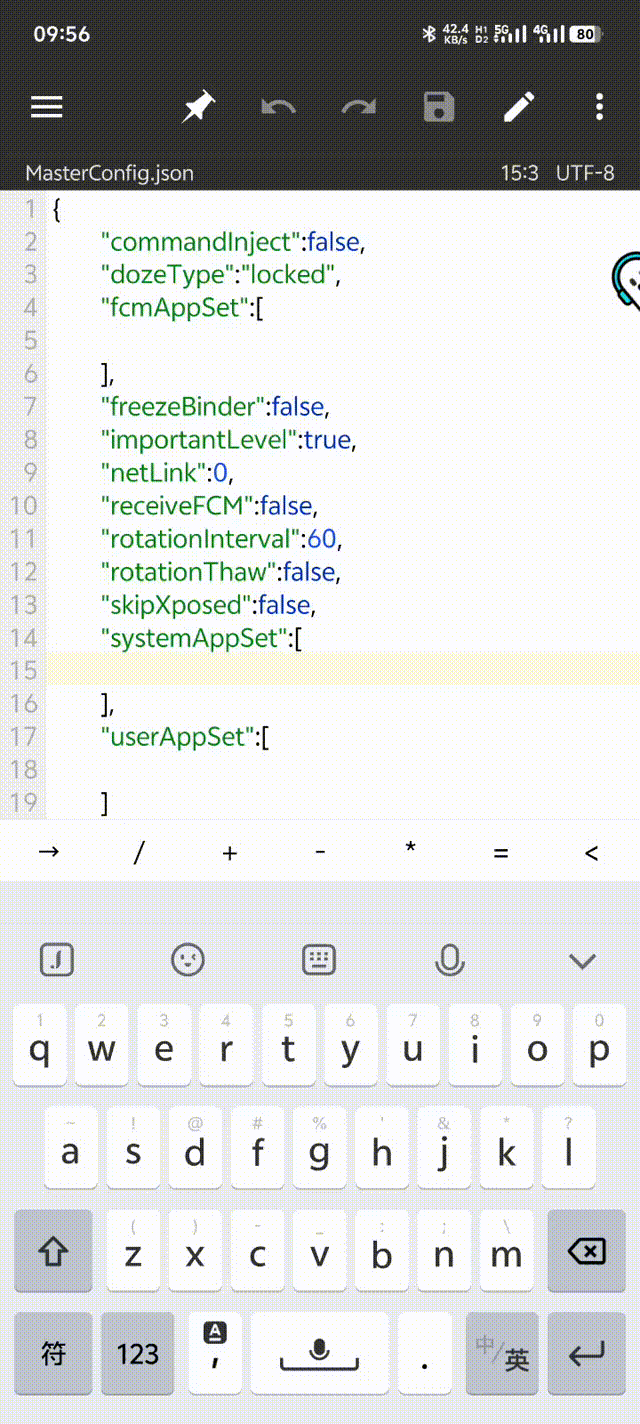
Task: Collapse keyboard with down chevron
Action: (x=582, y=961)
